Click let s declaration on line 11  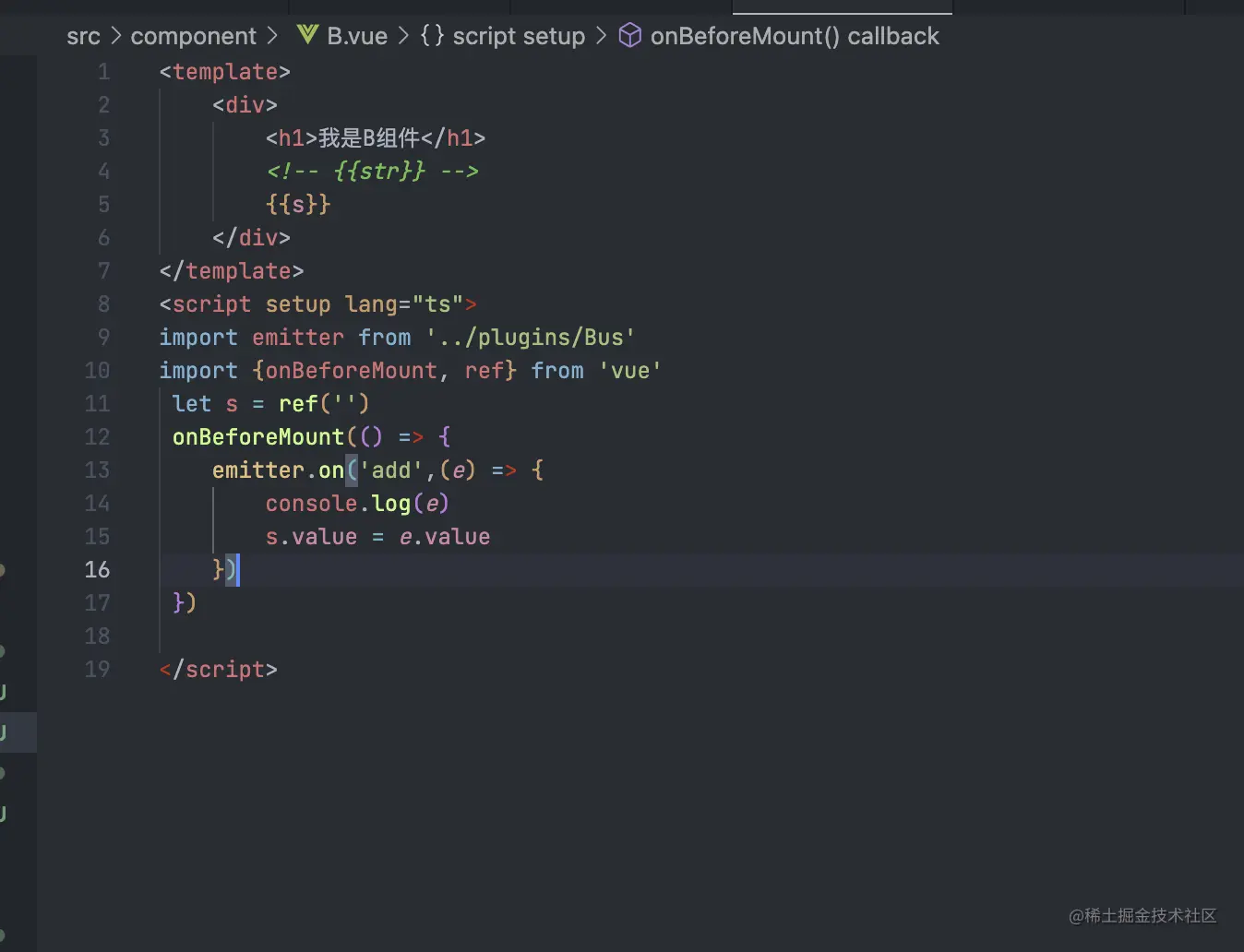pyautogui.click(x=206, y=404)
